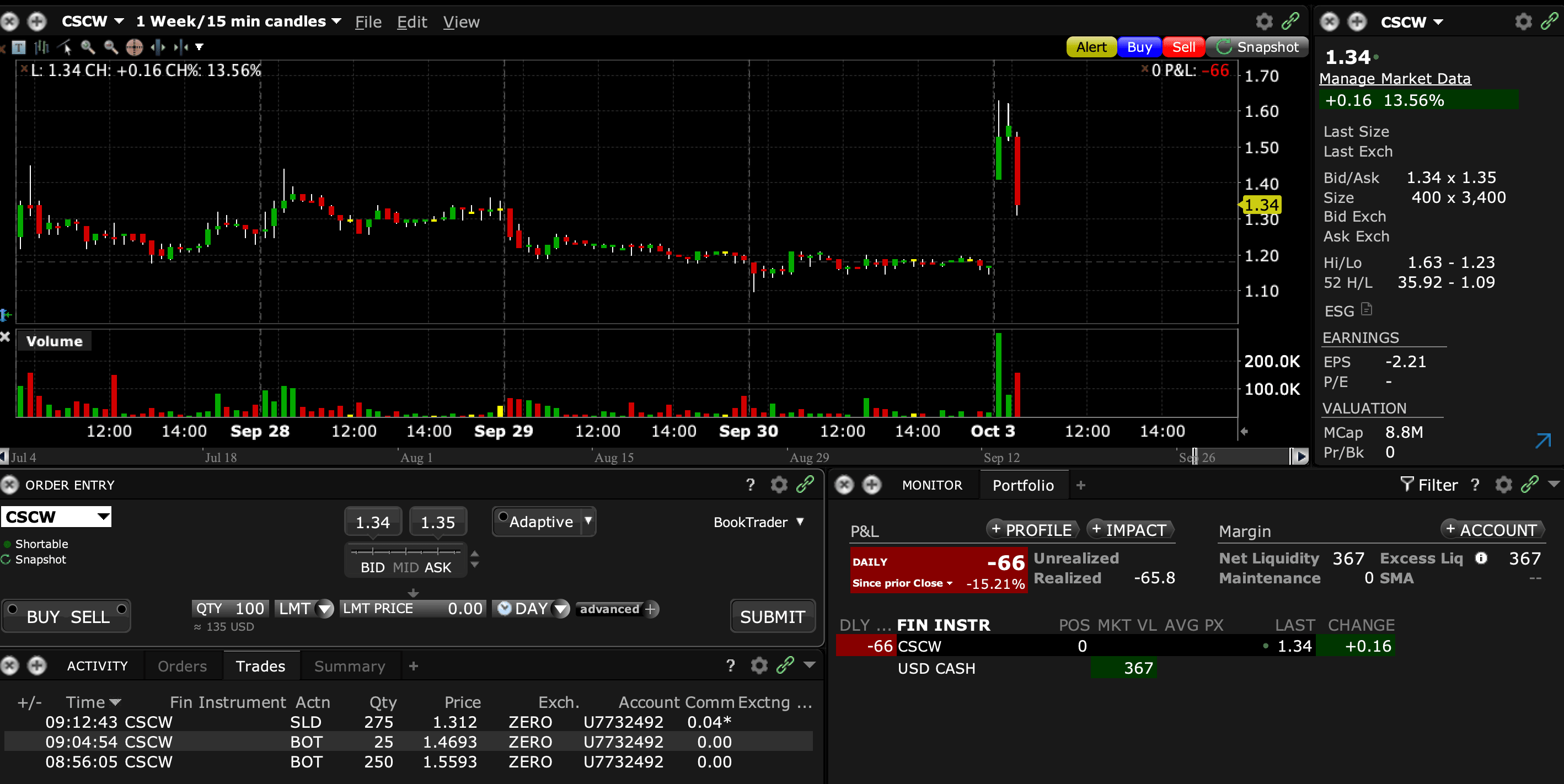Open the View menu
The image size is (1564, 784).
tap(461, 23)
